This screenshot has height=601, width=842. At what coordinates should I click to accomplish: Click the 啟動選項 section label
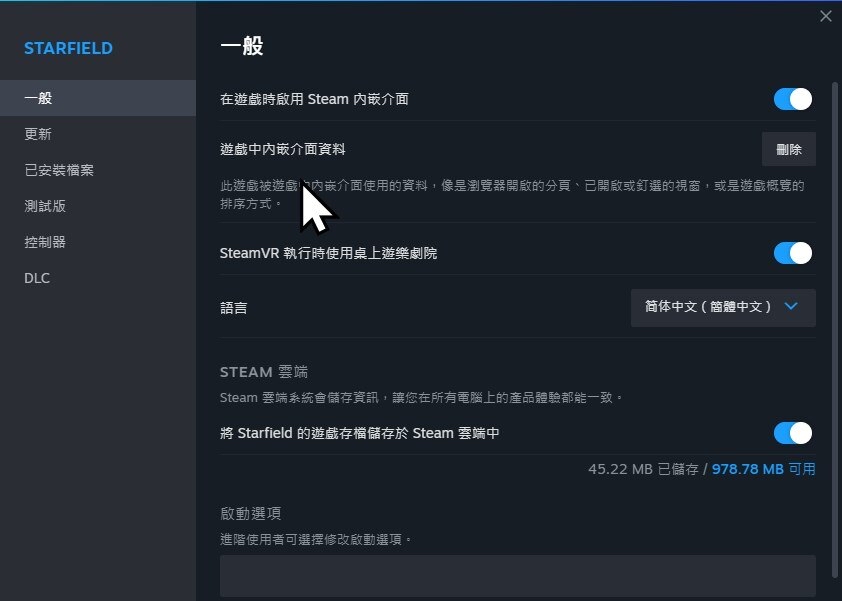250,513
